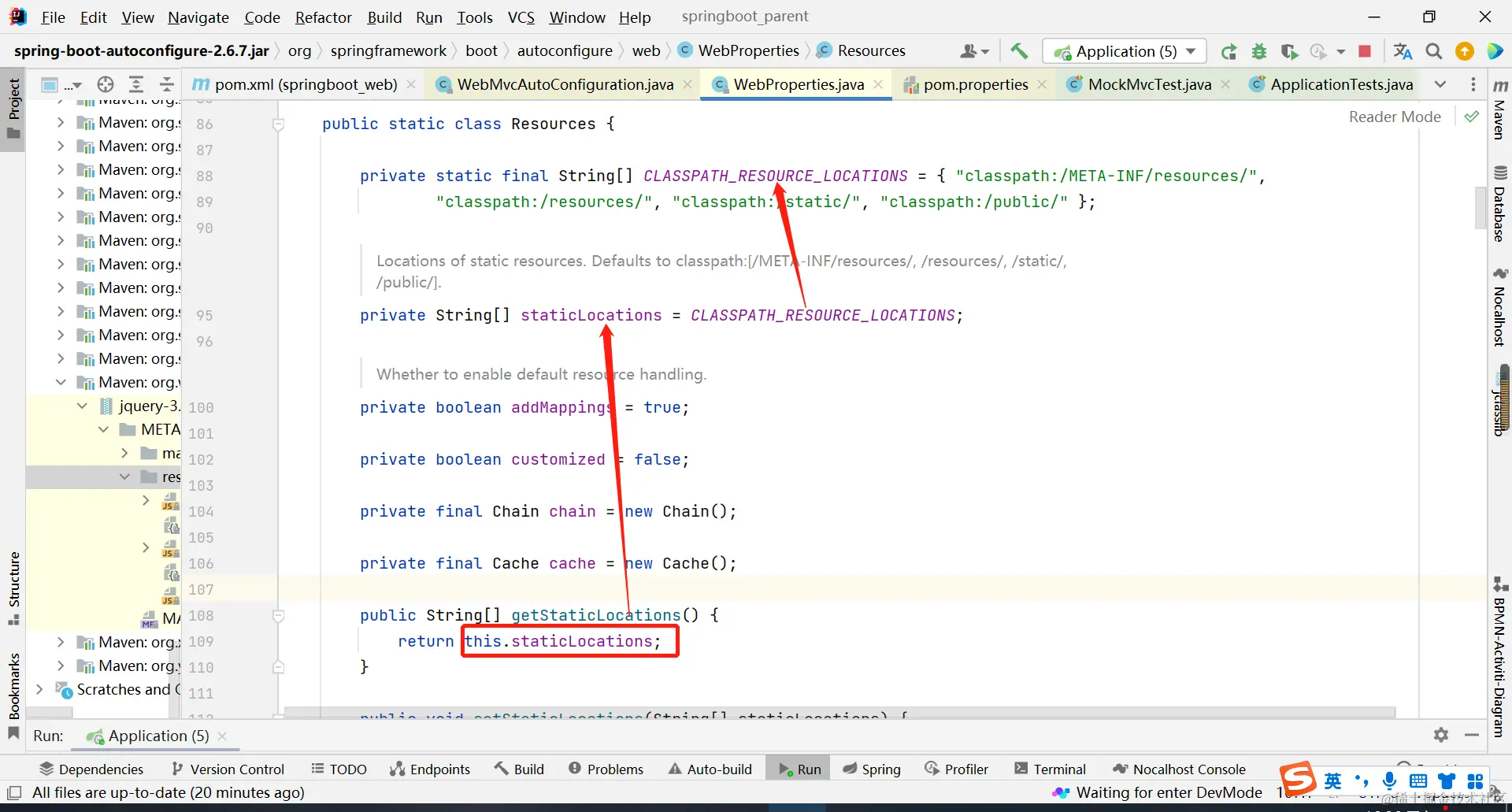
Task: Select opened file using the crosshair icon
Action: (106, 84)
